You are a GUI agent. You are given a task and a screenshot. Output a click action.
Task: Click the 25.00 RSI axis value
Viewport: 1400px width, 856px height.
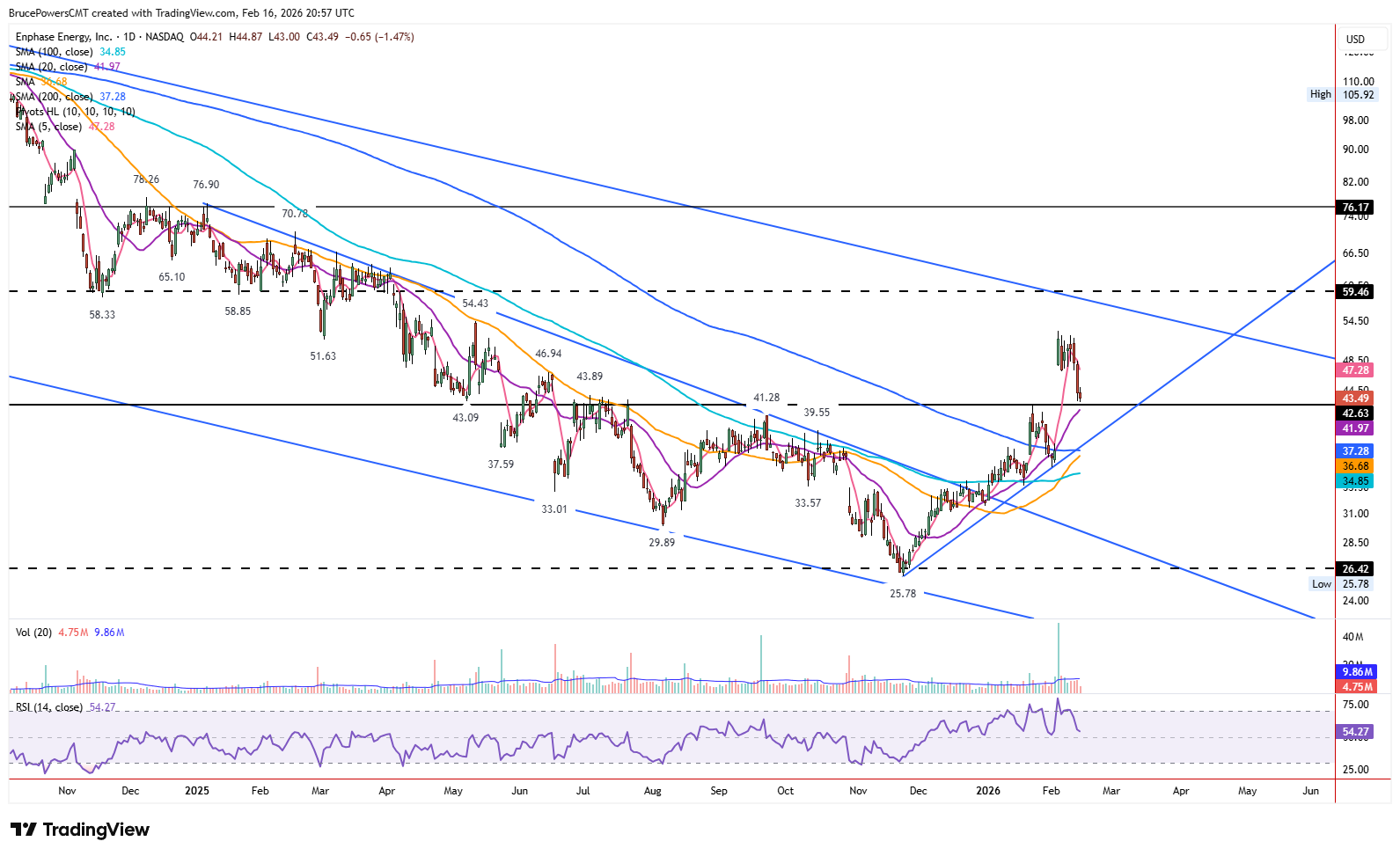(1356, 770)
